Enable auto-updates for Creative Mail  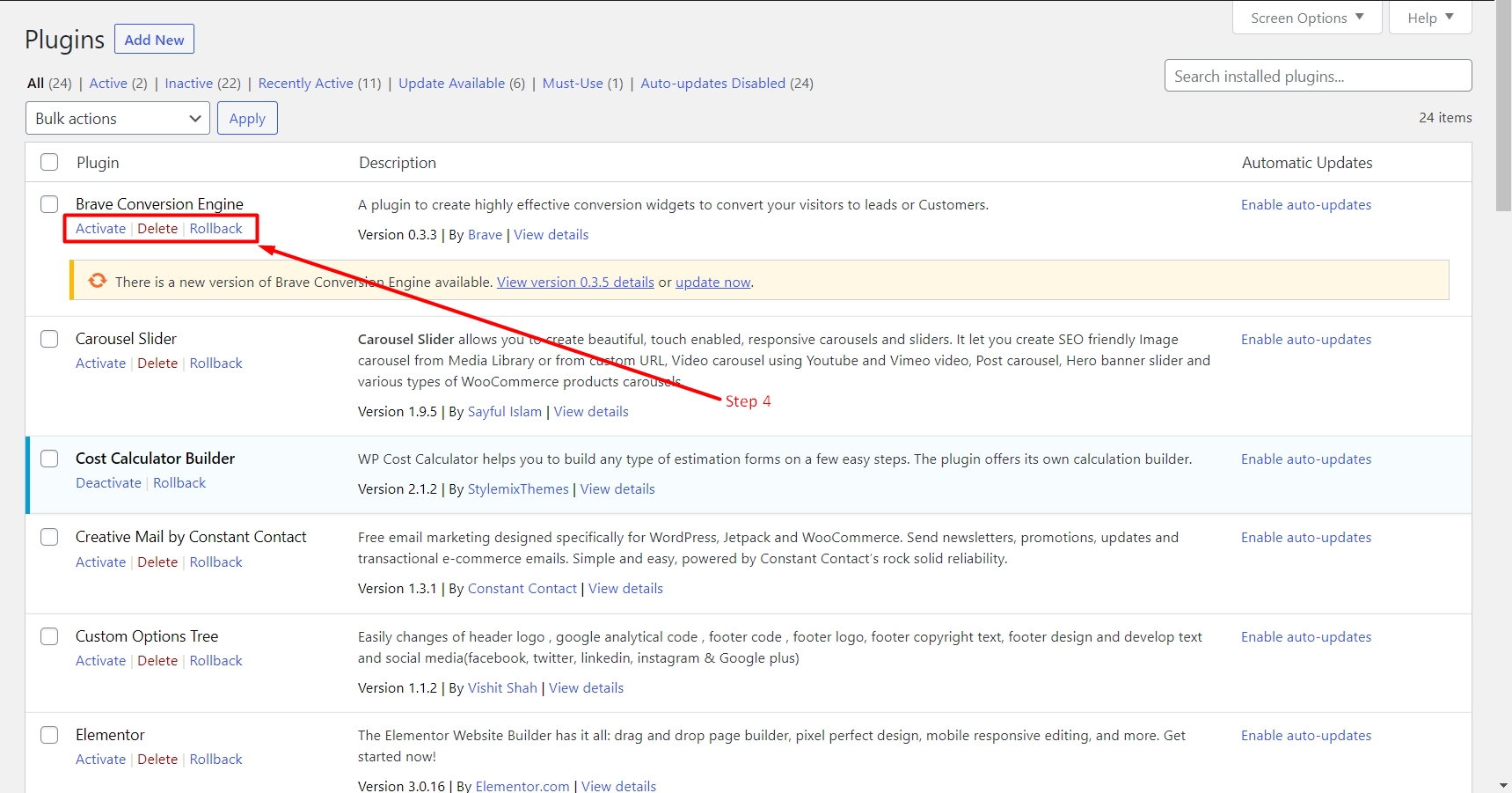(x=1306, y=537)
